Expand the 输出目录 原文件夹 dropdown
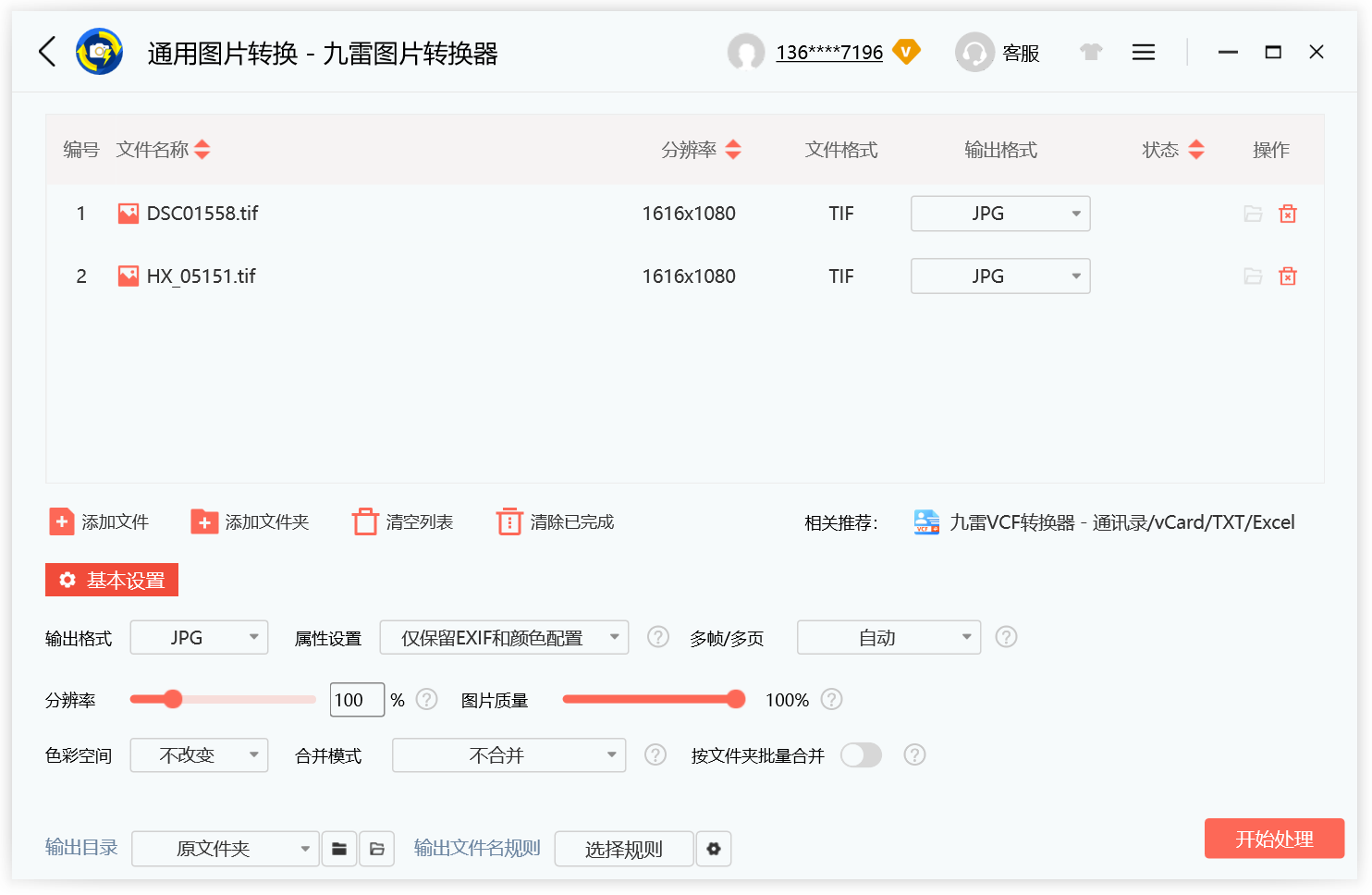 [226, 849]
